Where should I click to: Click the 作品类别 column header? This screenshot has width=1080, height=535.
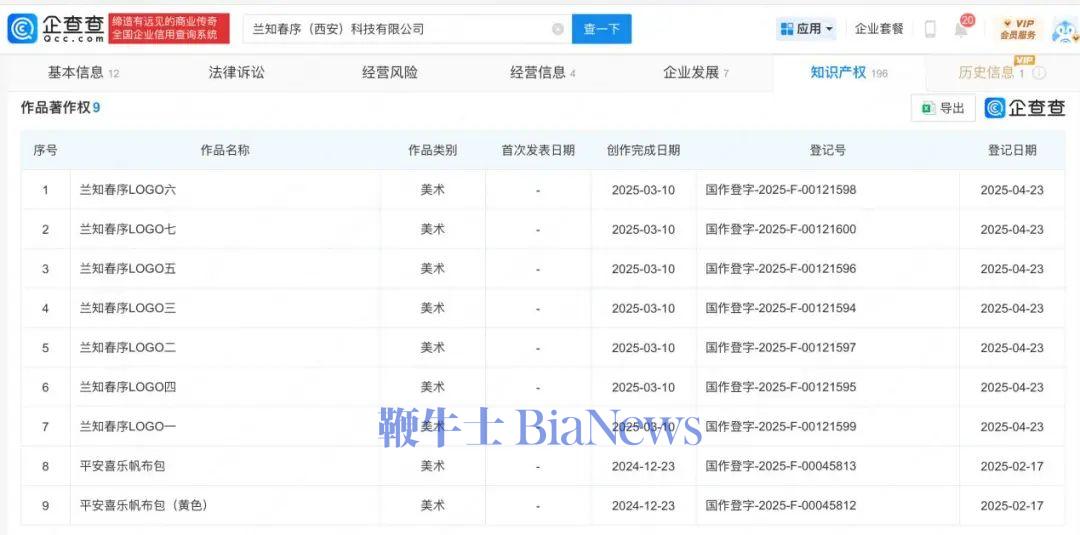pos(433,150)
